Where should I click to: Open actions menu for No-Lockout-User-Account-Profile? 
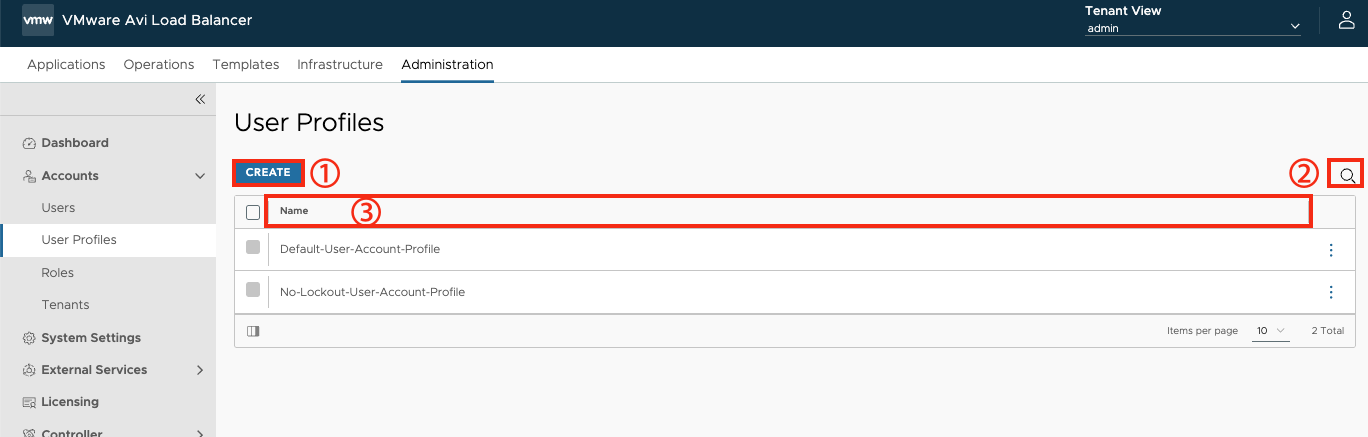1331,292
